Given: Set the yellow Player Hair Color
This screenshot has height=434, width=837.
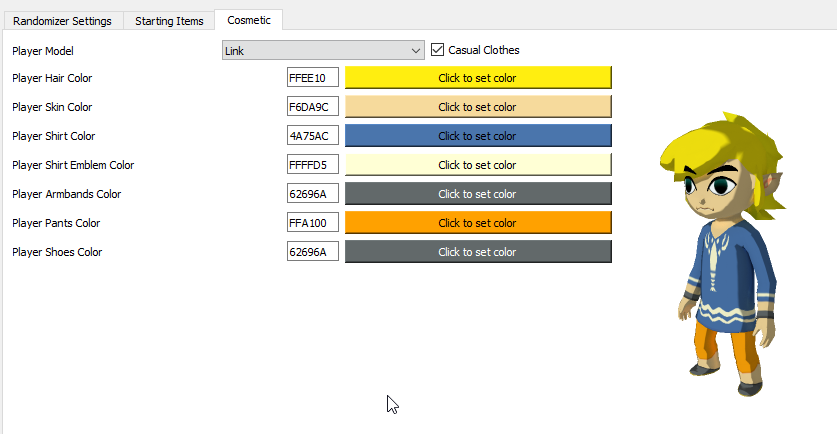Looking at the screenshot, I should (478, 77).
